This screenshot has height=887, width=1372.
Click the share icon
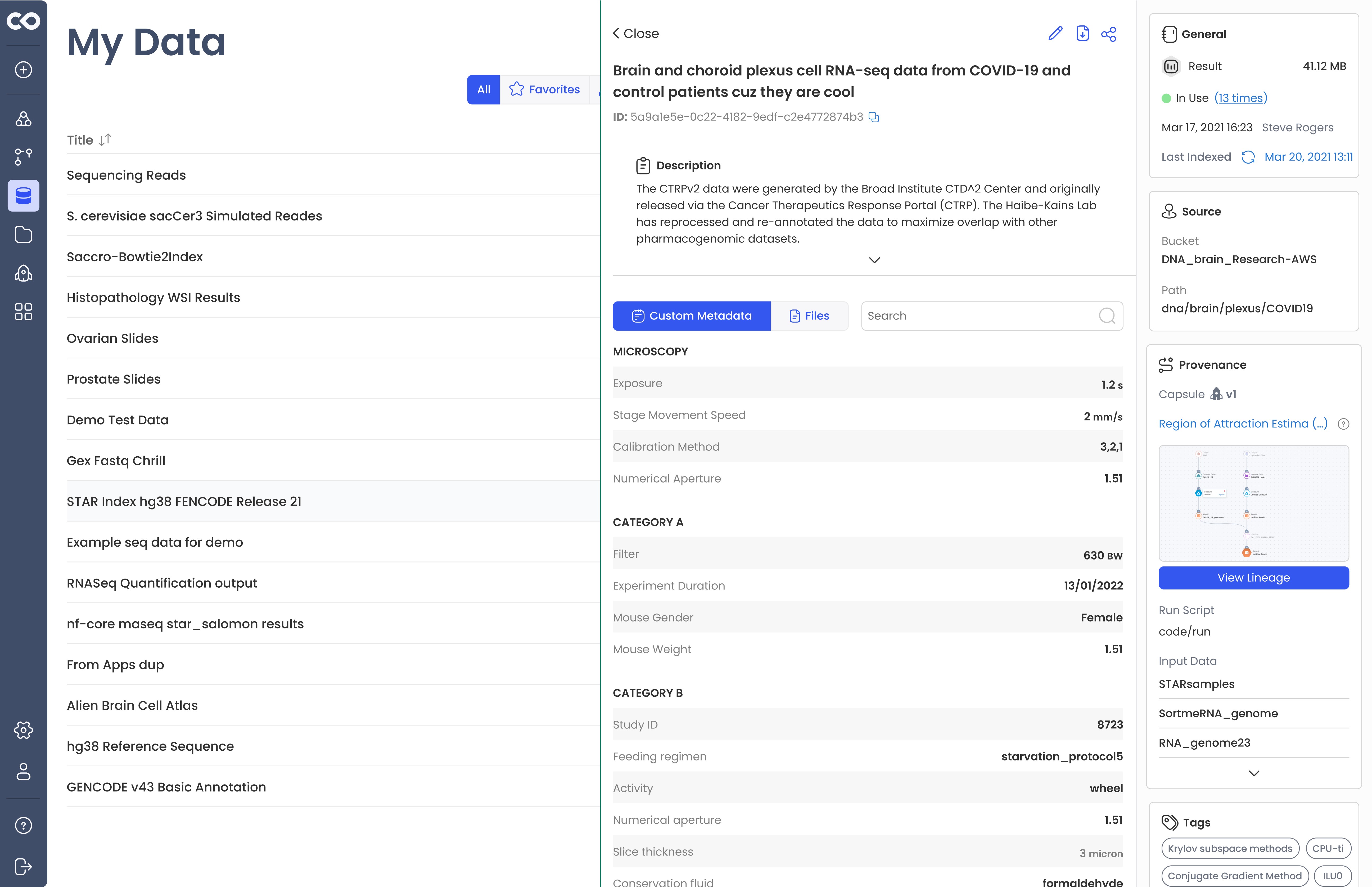1108,34
